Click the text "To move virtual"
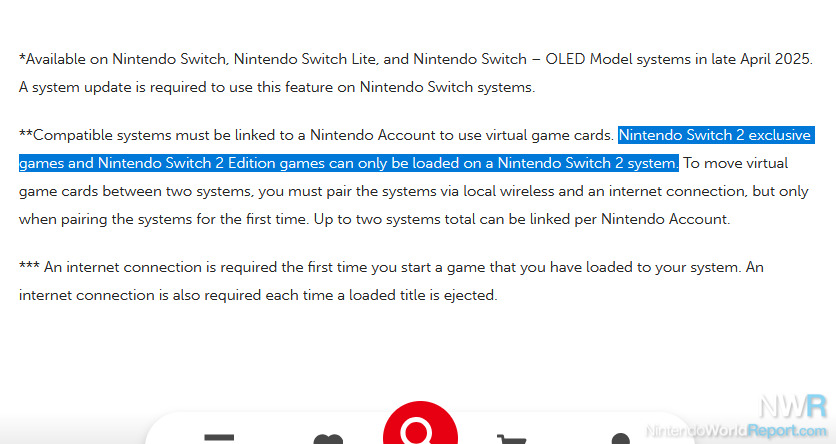836x444 pixels. coord(736,163)
